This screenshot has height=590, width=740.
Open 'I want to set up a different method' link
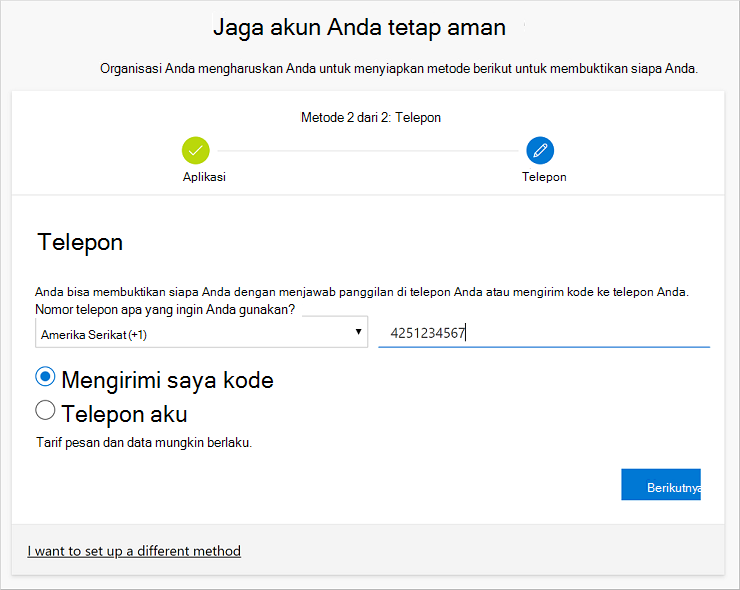click(134, 551)
